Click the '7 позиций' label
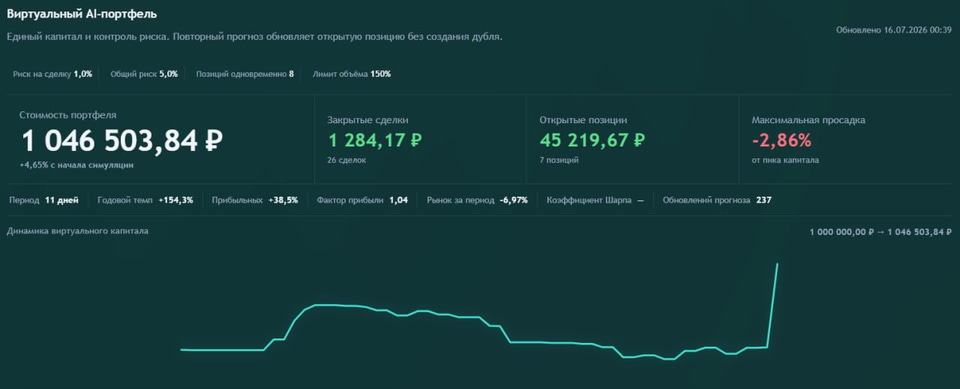 [559, 160]
